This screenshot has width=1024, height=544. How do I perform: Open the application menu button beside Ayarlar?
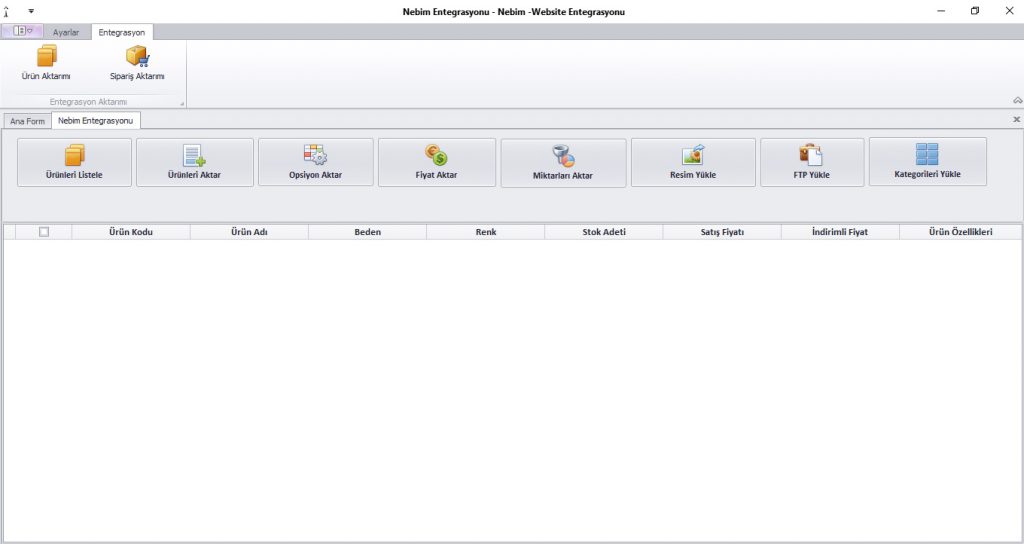click(x=22, y=31)
